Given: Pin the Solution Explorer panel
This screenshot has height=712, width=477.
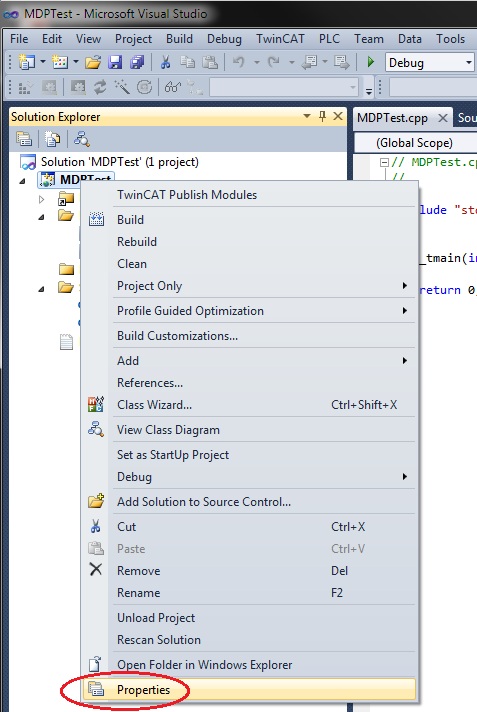Looking at the screenshot, I should tap(323, 116).
